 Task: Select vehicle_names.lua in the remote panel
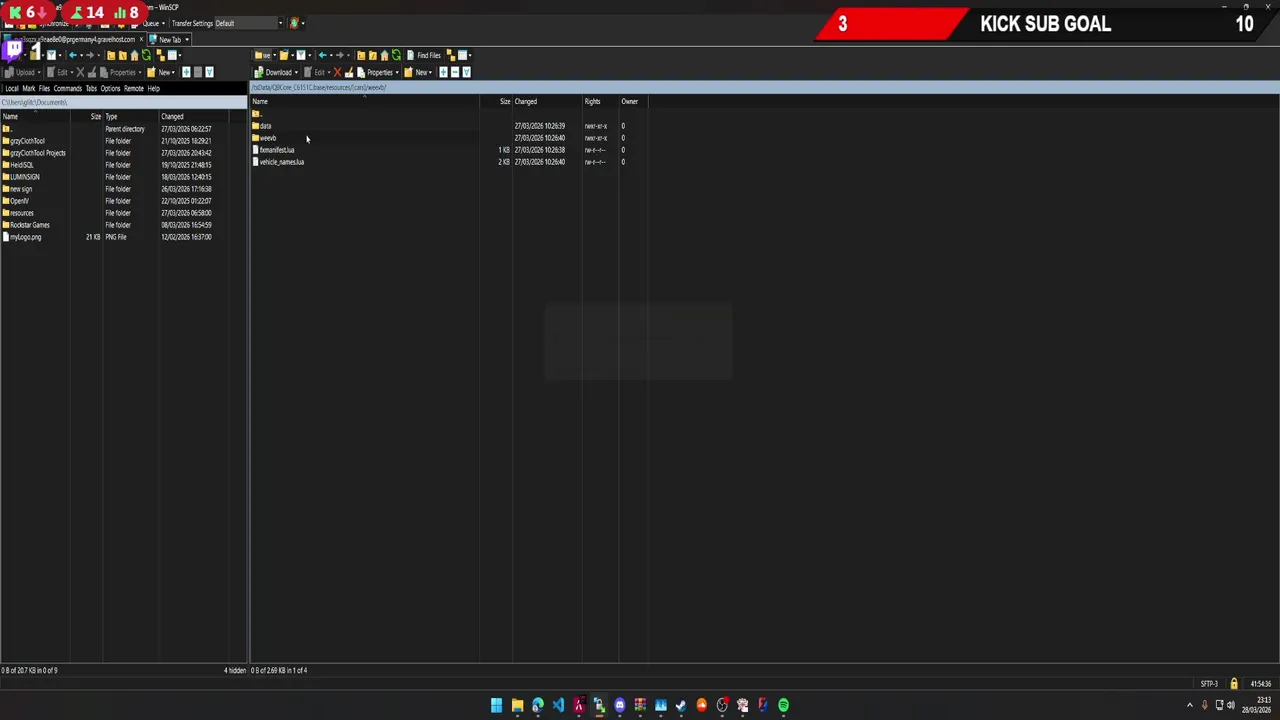281,162
